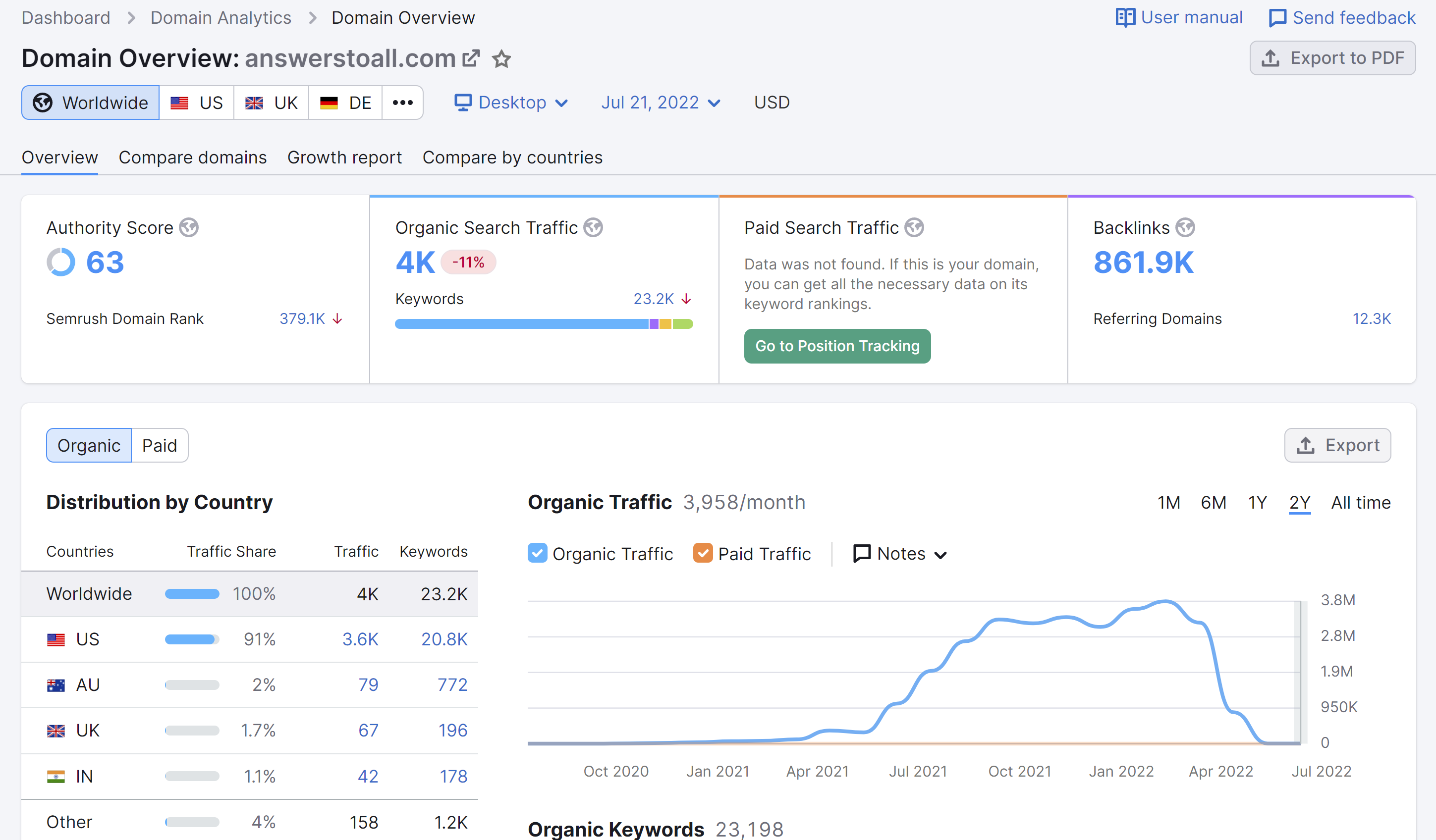1436x840 pixels.
Task: Click the Notes speech bubble icon
Action: click(862, 554)
